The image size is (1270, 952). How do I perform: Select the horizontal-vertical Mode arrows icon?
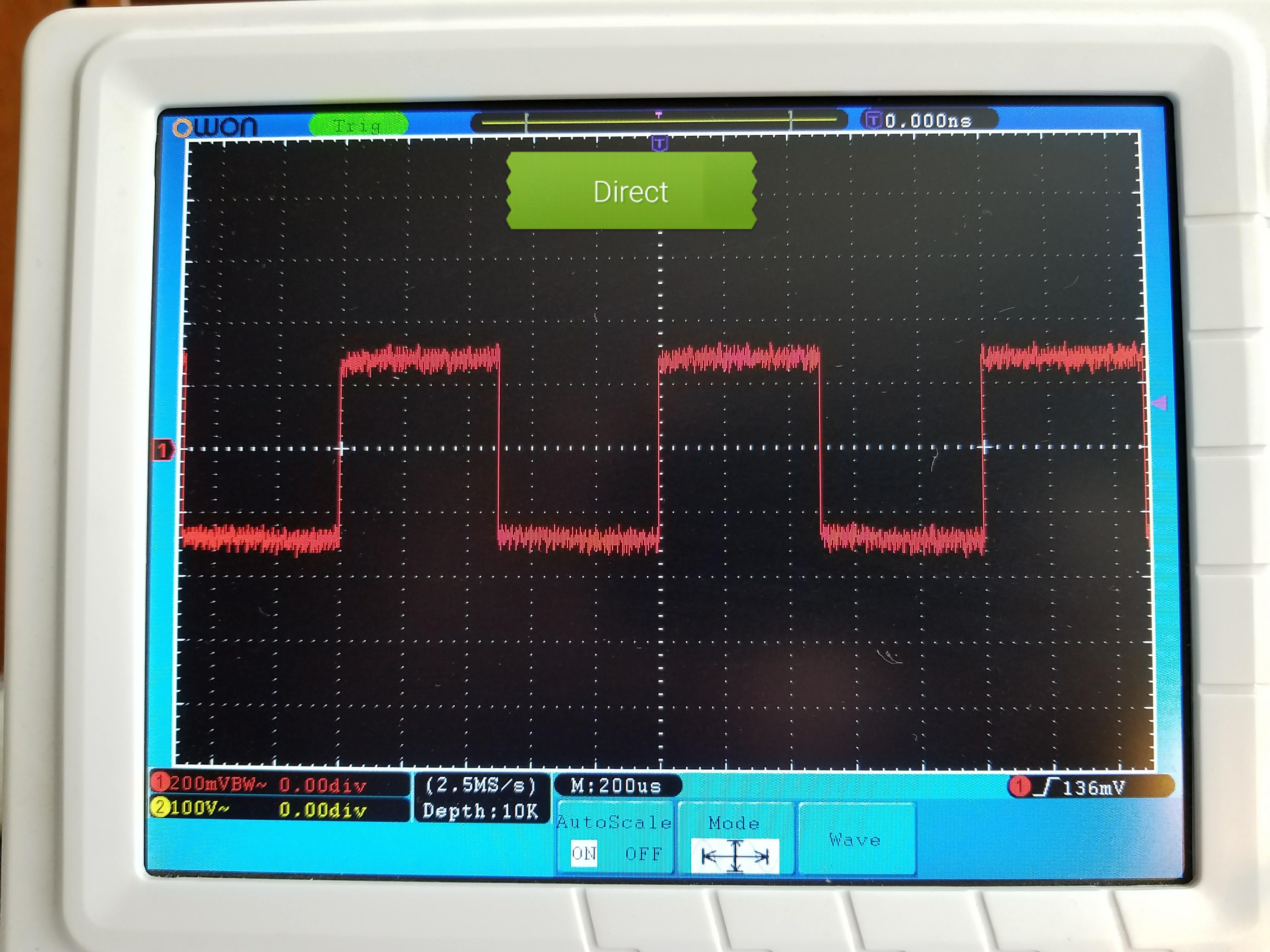point(735,856)
